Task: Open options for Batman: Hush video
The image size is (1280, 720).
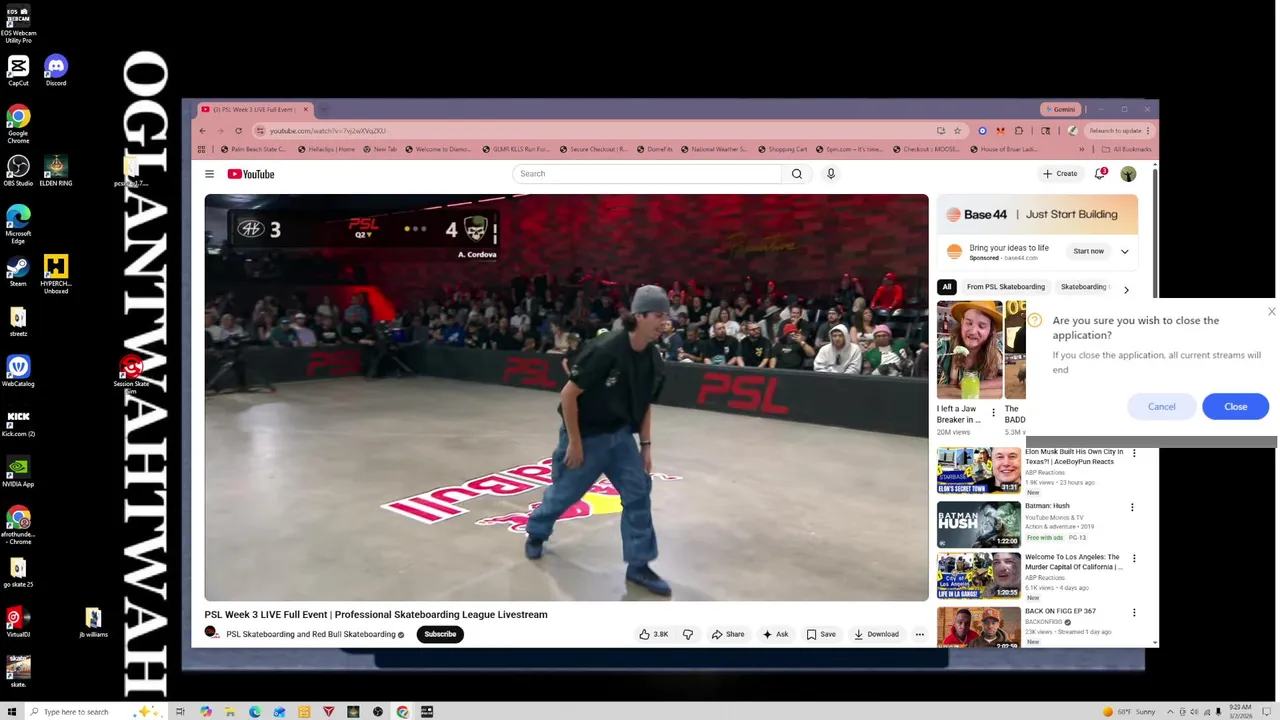Action: 1132,508
